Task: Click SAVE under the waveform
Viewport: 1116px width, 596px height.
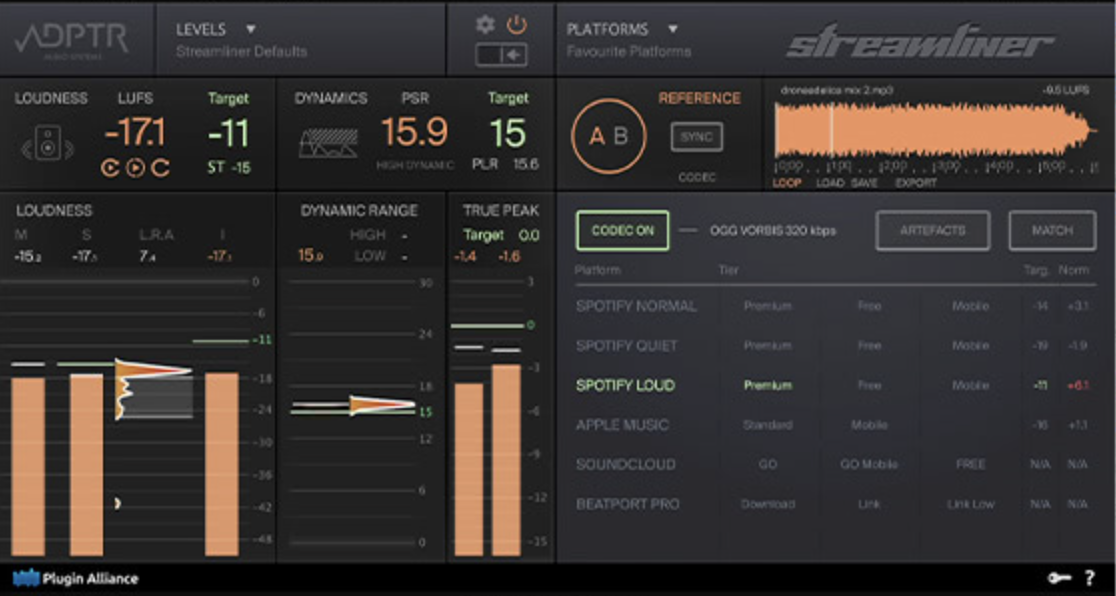Action: (x=864, y=183)
